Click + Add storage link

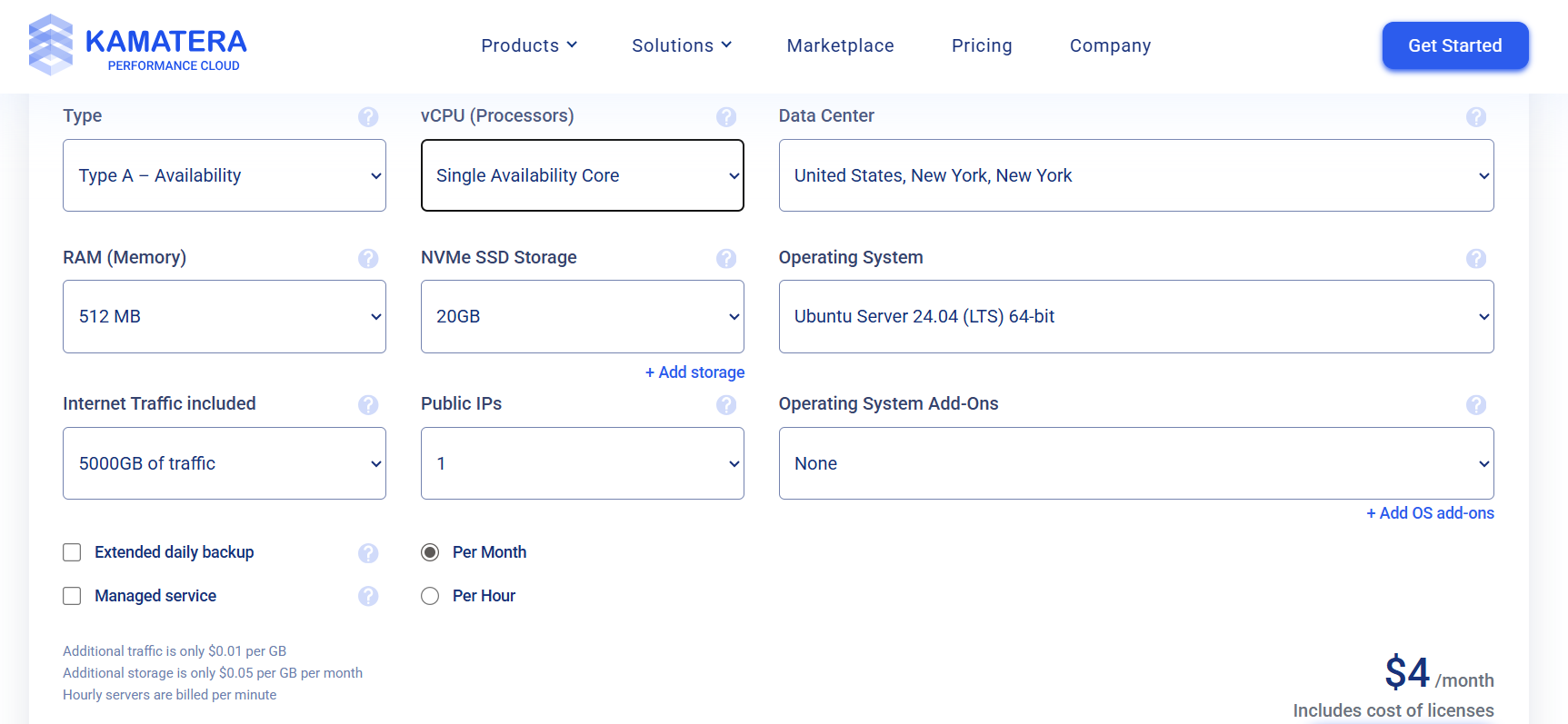pyautogui.click(x=695, y=372)
